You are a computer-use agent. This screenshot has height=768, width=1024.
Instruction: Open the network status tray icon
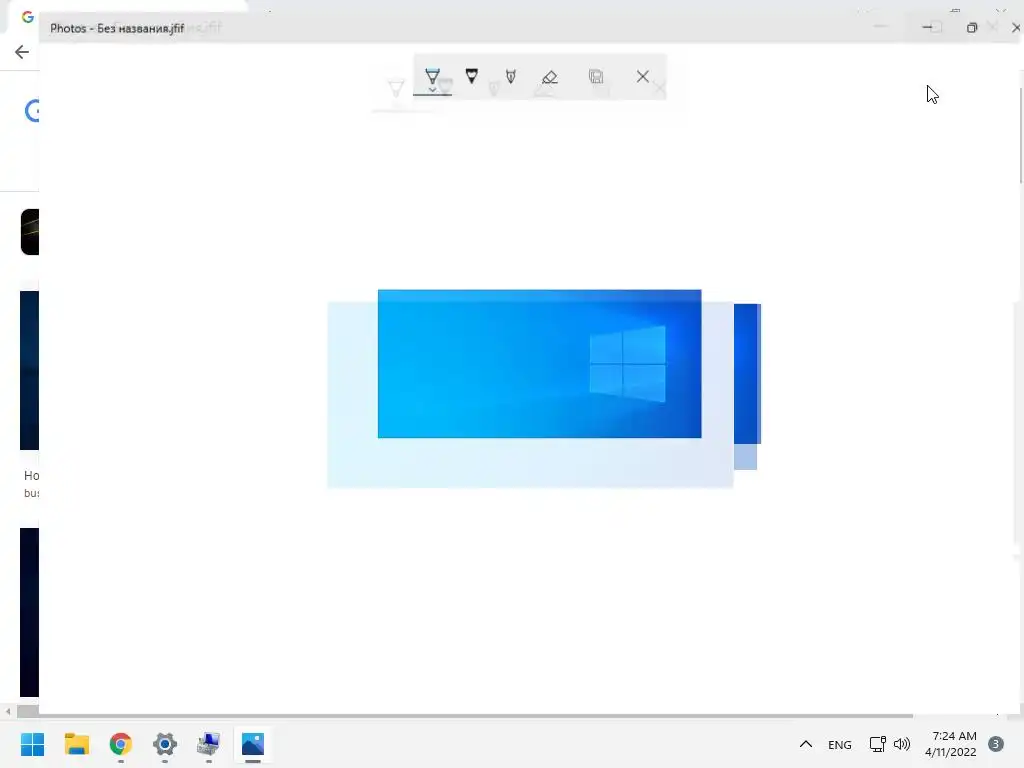tap(877, 744)
